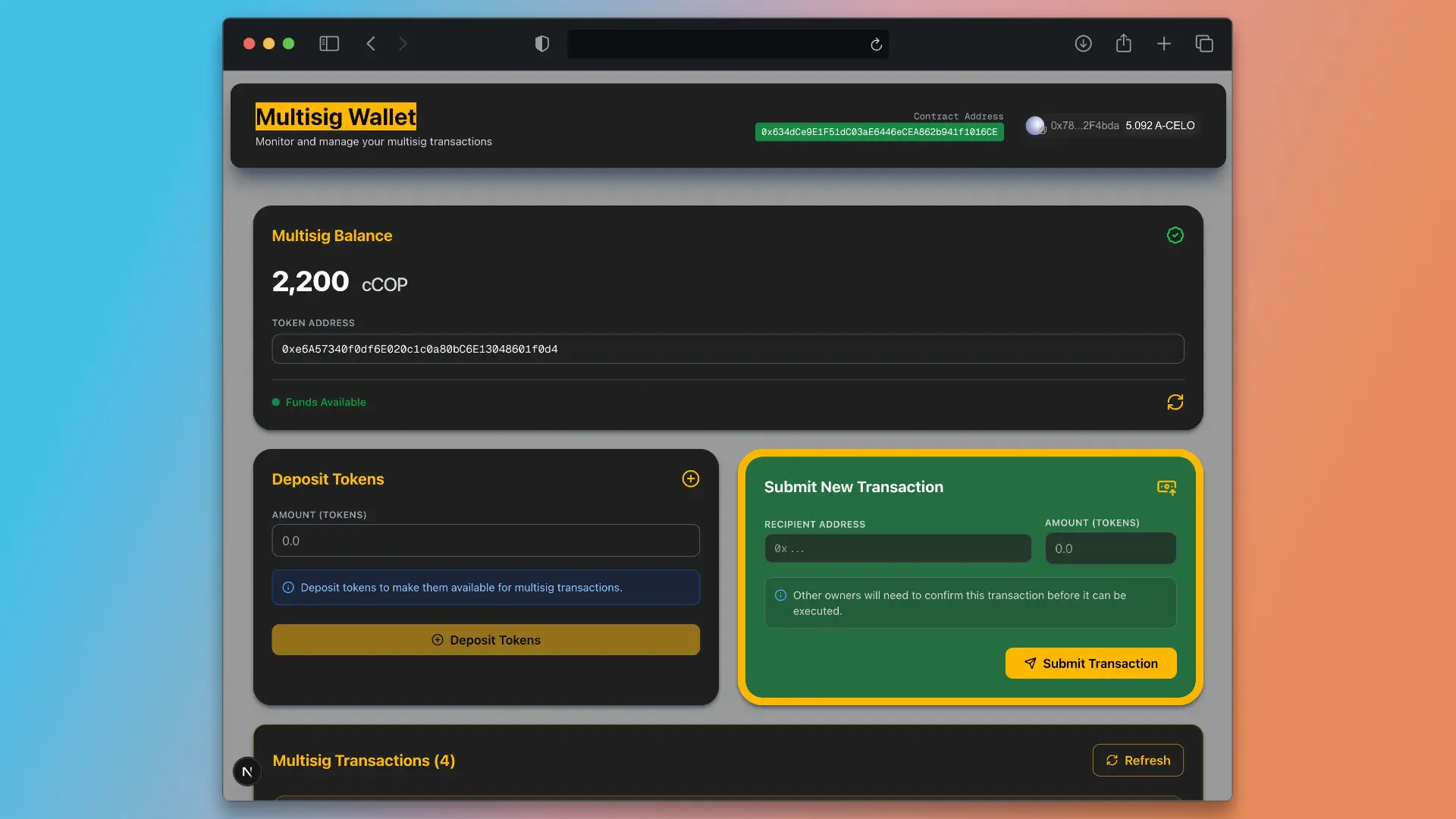Image resolution: width=1456 pixels, height=819 pixels.
Task: Click the content blocker shield in address bar
Action: [541, 43]
